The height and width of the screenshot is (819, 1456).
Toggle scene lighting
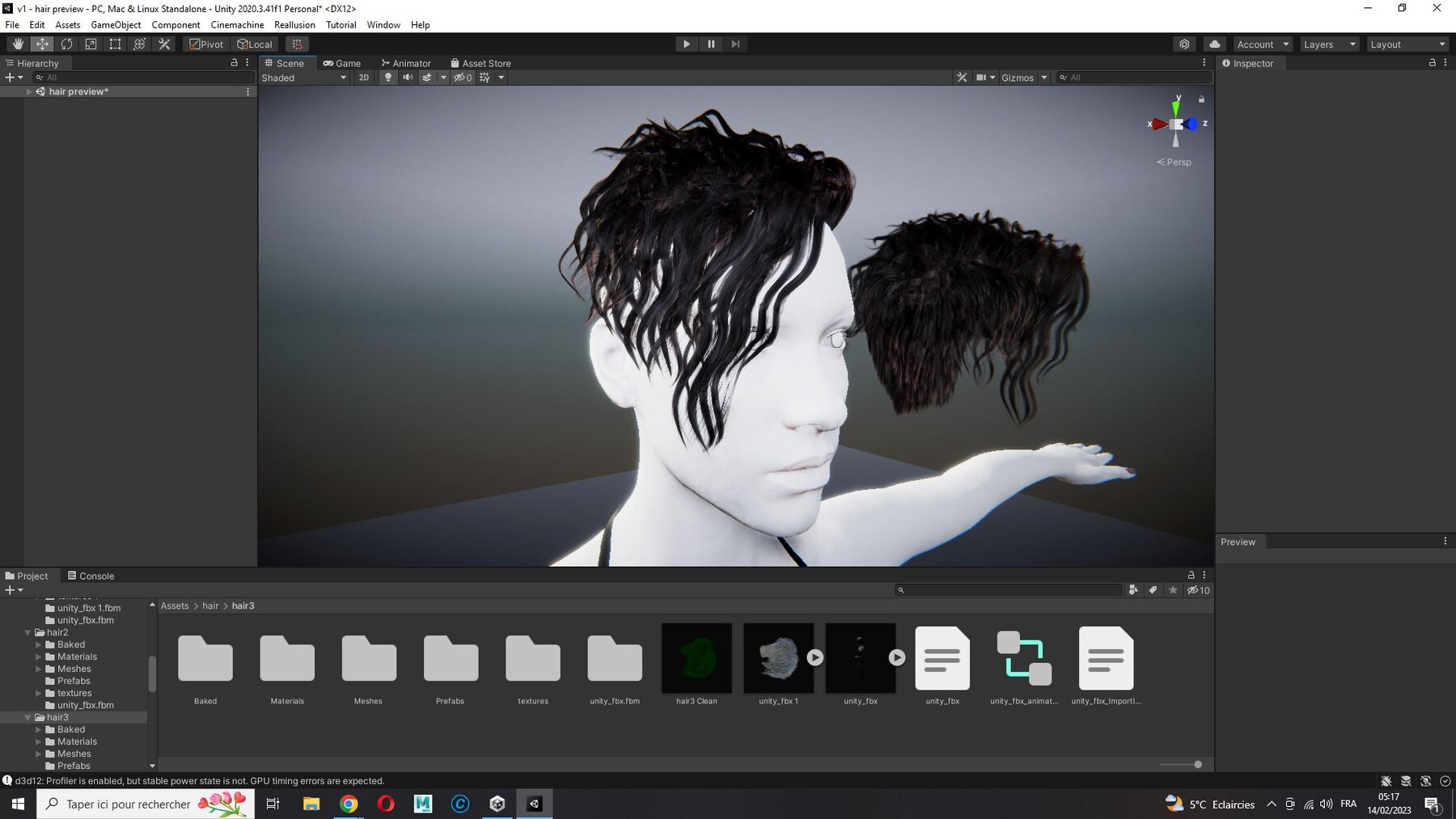point(388,78)
